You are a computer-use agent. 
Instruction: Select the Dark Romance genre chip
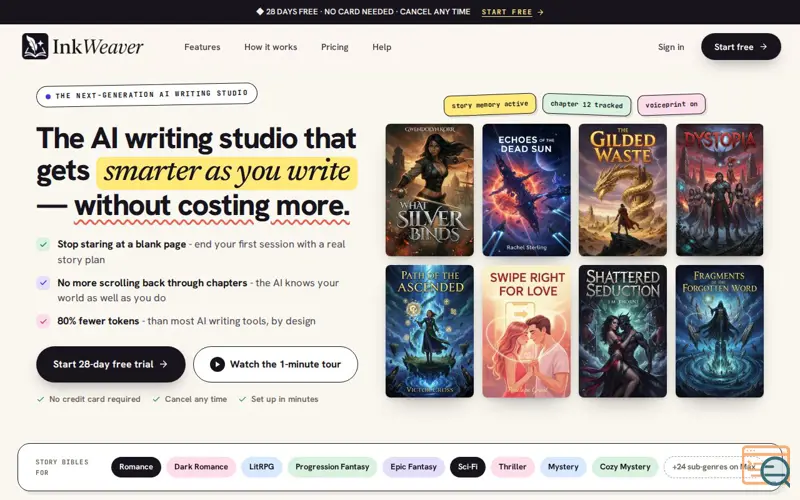[201, 467]
